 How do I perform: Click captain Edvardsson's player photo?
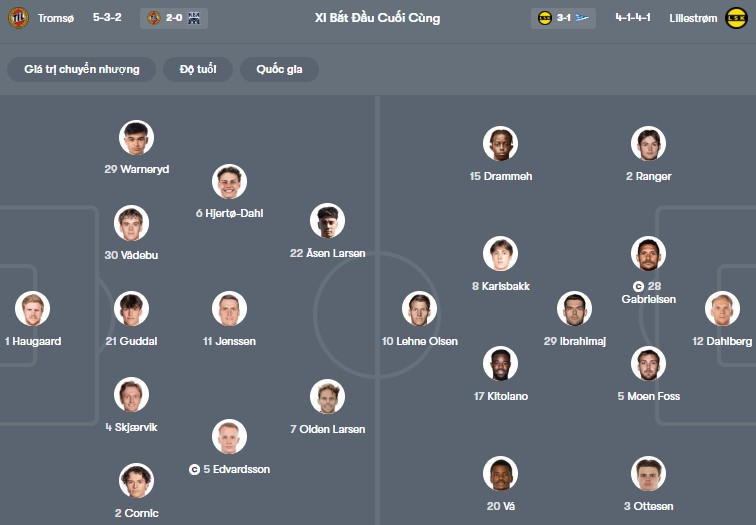tap(230, 437)
